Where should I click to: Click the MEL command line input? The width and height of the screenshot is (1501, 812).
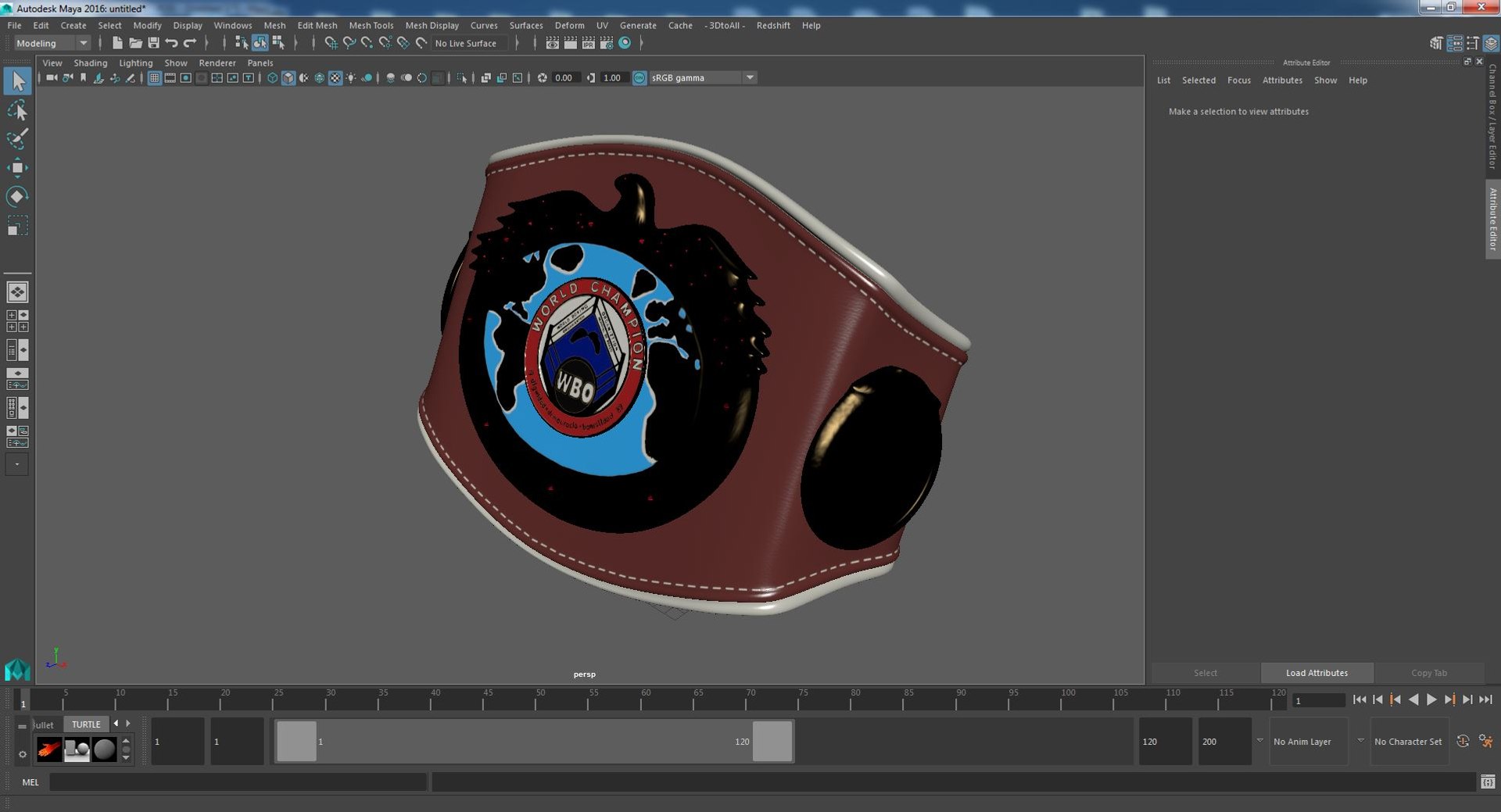pyautogui.click(x=238, y=782)
